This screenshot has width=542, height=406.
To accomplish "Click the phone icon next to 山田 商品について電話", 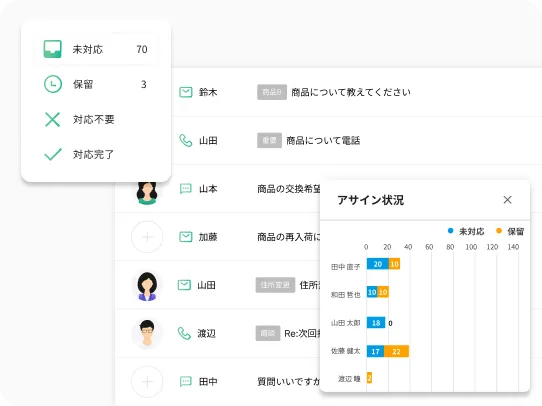I will tap(186, 141).
